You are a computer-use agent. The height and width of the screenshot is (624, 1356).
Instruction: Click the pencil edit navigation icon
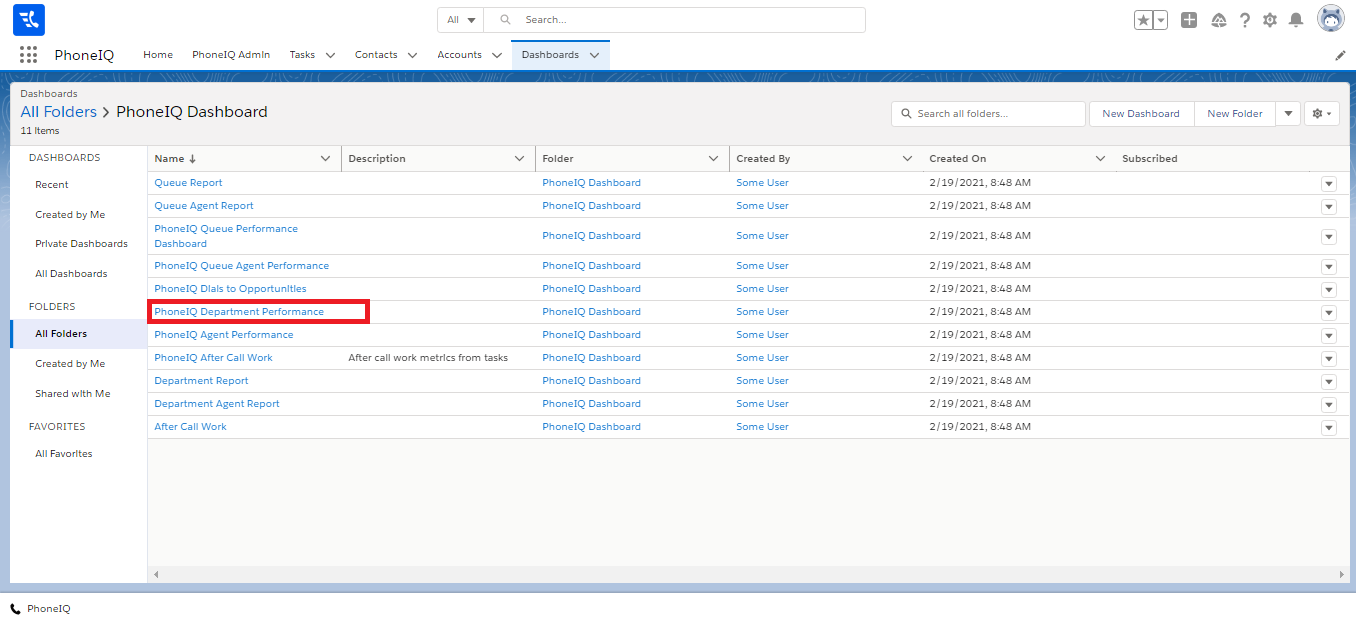pos(1340,55)
